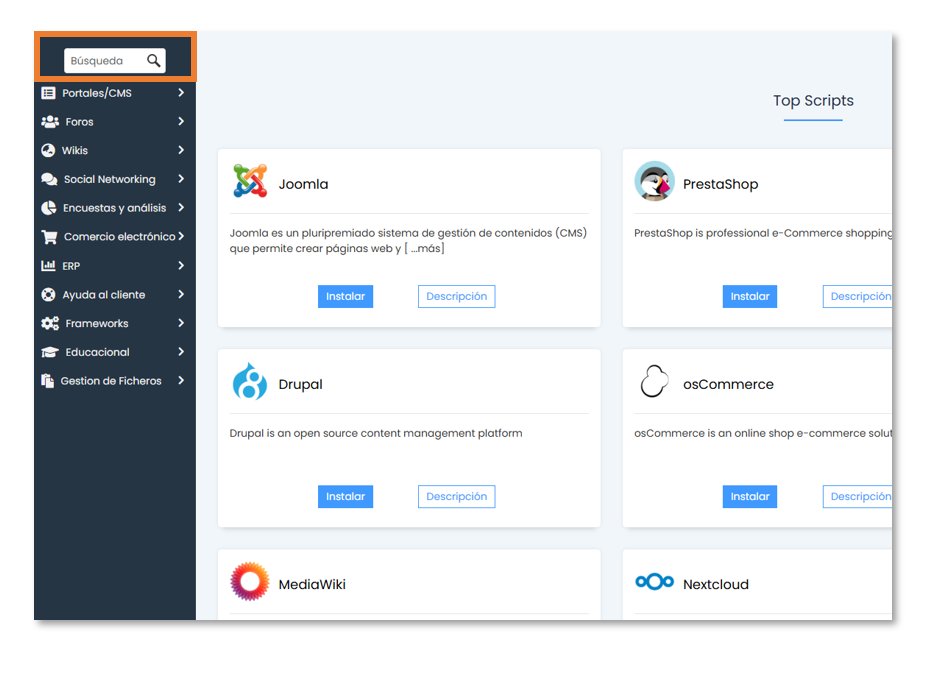The width and height of the screenshot is (943, 673).
Task: Open the Joomla Descripción button
Action: pyautogui.click(x=456, y=297)
